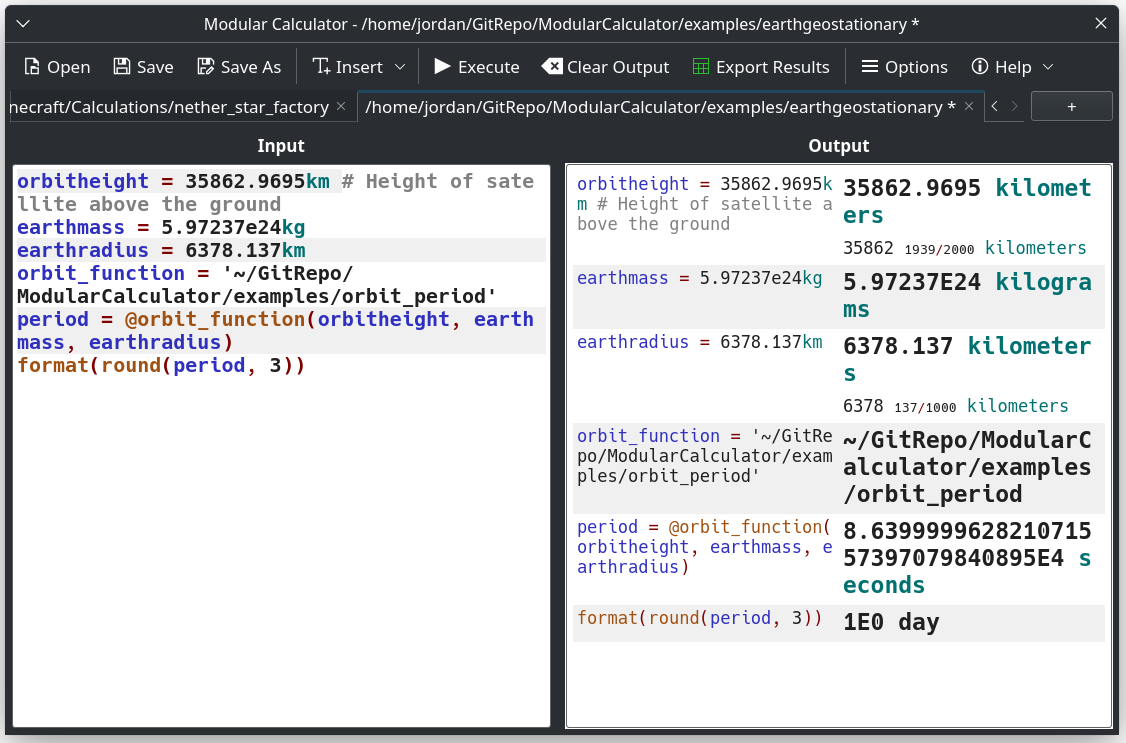This screenshot has height=743, width=1126.
Task: Click the Insert text icon
Action: 321,67
